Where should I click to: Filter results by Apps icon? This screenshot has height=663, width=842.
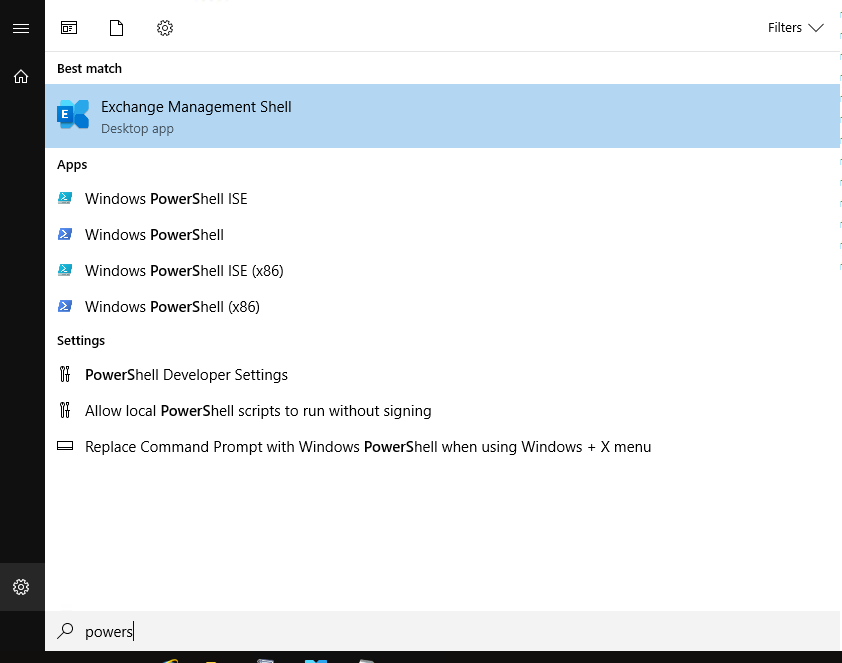coord(69,28)
